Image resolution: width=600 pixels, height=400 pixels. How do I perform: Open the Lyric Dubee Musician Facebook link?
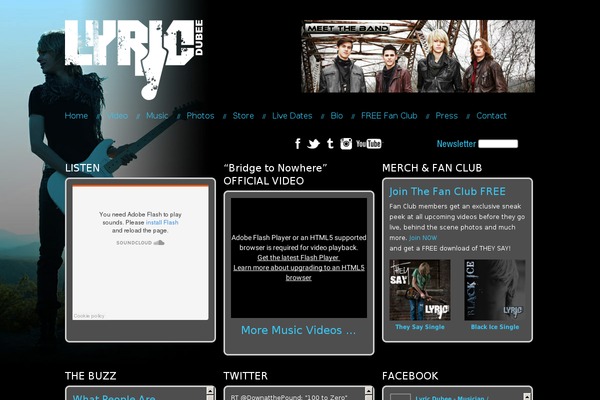click(x=452, y=398)
